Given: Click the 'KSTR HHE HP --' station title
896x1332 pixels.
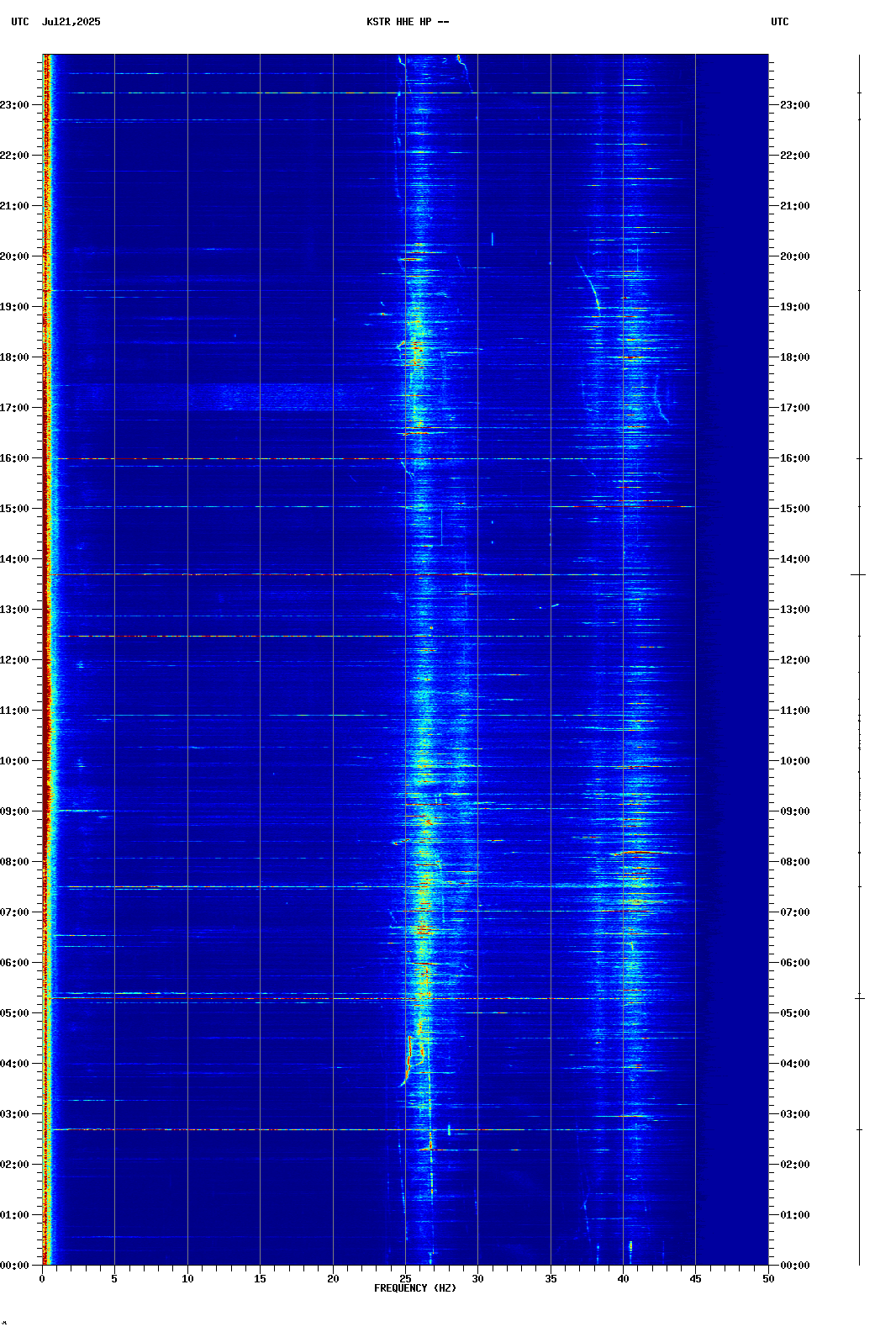Looking at the screenshot, I should (408, 22).
